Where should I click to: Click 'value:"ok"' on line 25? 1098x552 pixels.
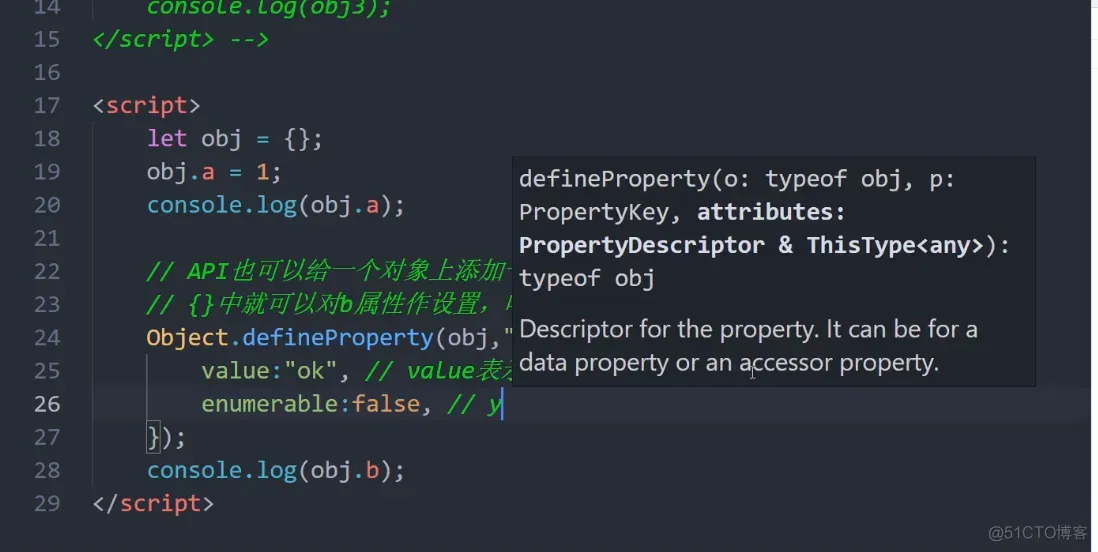click(x=269, y=371)
